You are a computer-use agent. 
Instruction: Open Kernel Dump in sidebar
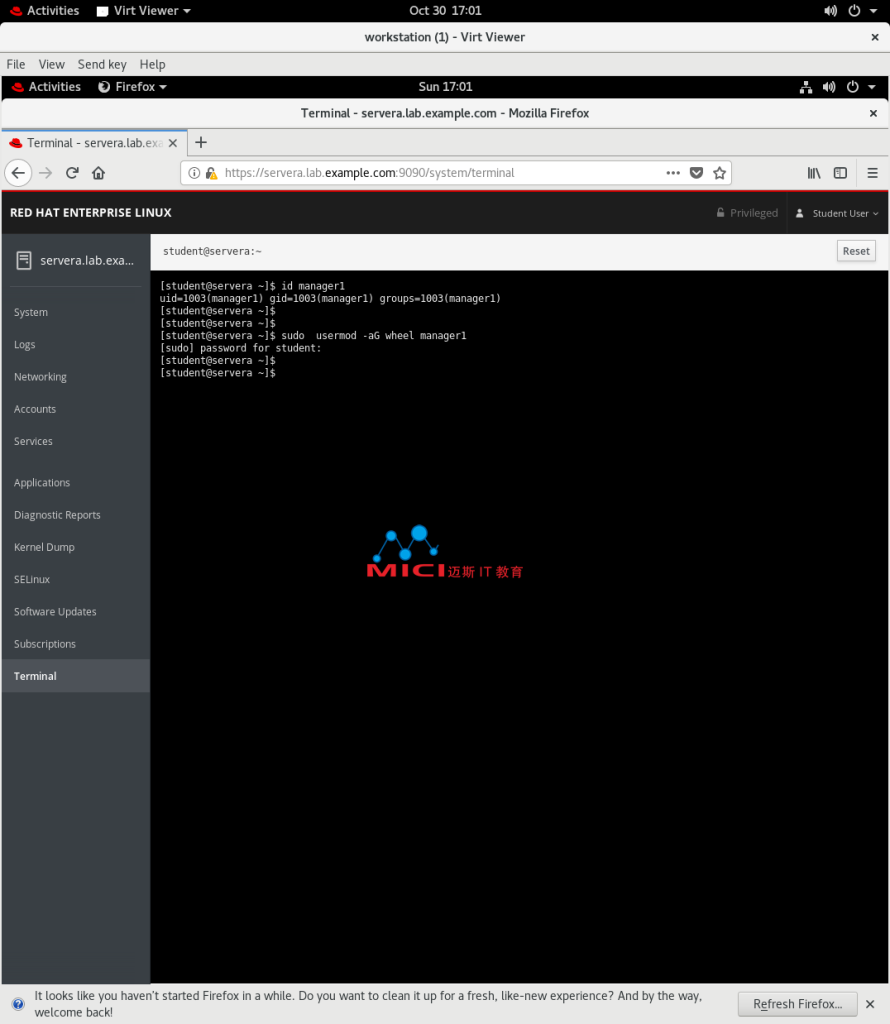pyautogui.click(x=76, y=547)
